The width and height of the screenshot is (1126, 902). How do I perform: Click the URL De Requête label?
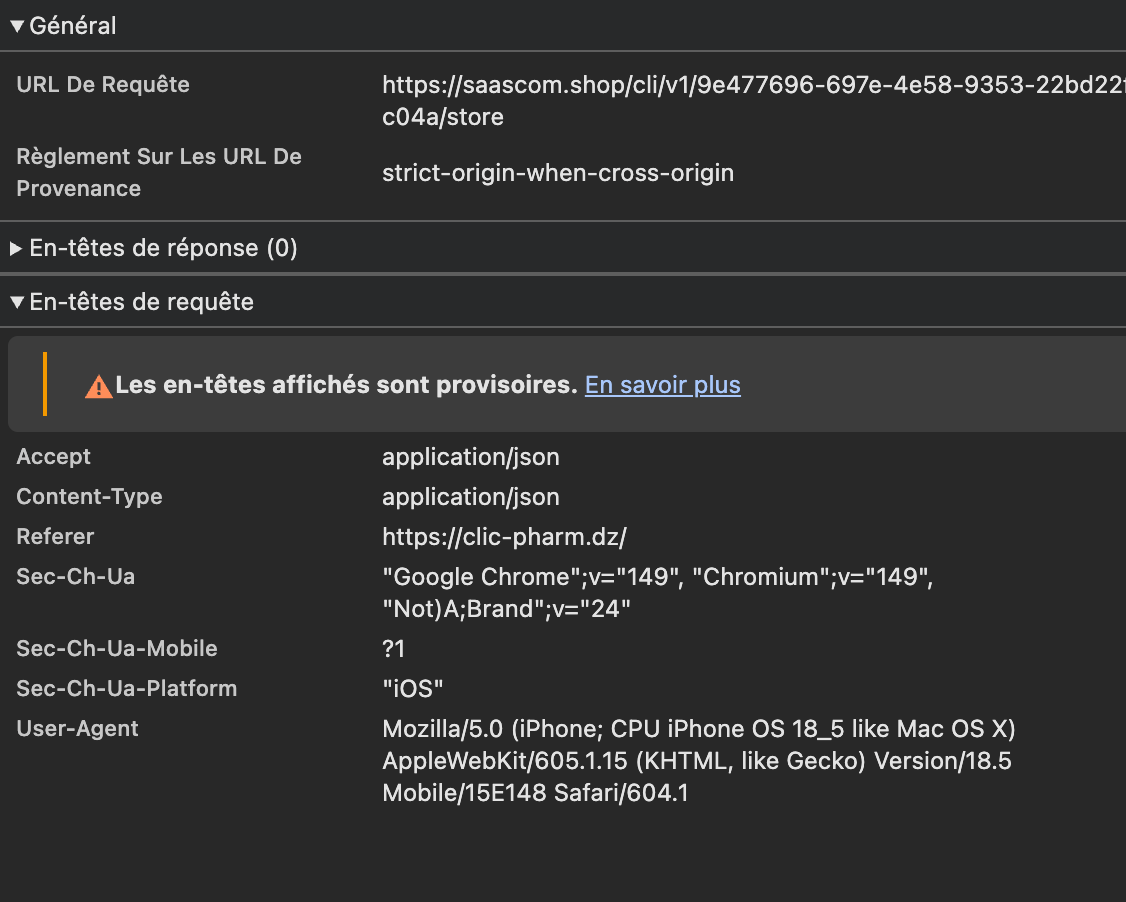[x=103, y=85]
